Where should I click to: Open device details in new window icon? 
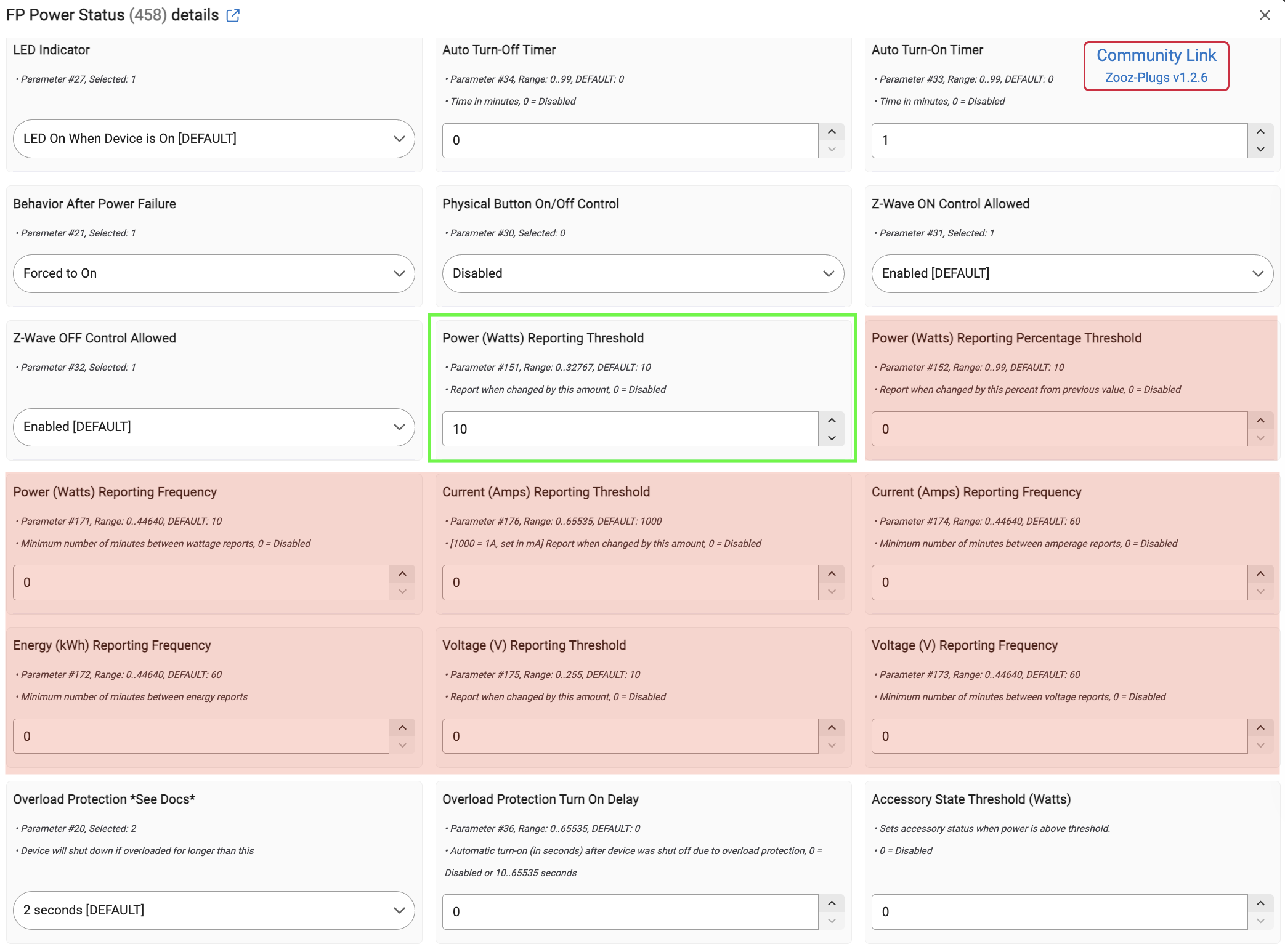(x=233, y=15)
